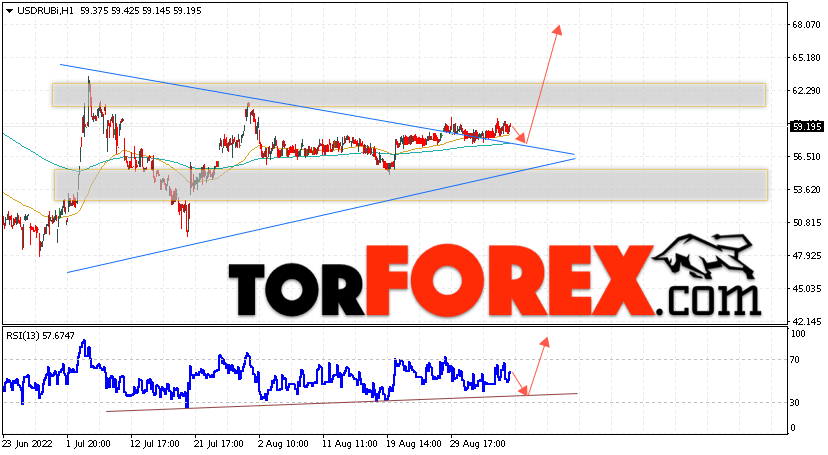This screenshot has width=828, height=455.
Task: Click the 23 Jun 2022 time axis label
Action: point(28,444)
